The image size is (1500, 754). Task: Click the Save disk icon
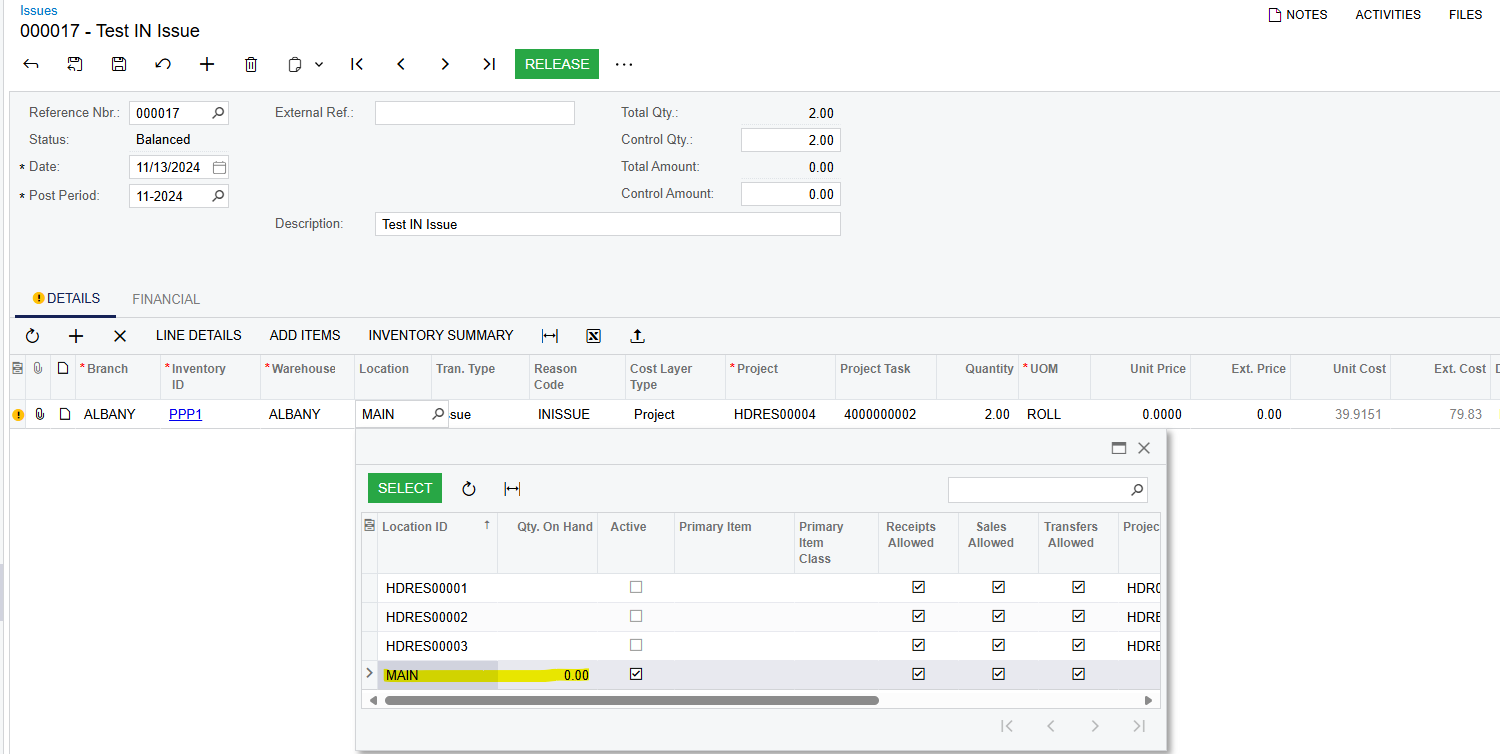click(119, 64)
